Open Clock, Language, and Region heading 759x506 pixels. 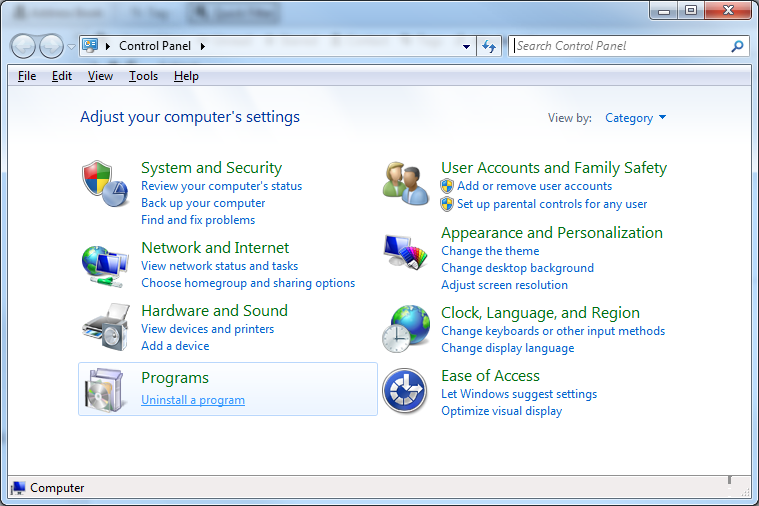pos(540,313)
